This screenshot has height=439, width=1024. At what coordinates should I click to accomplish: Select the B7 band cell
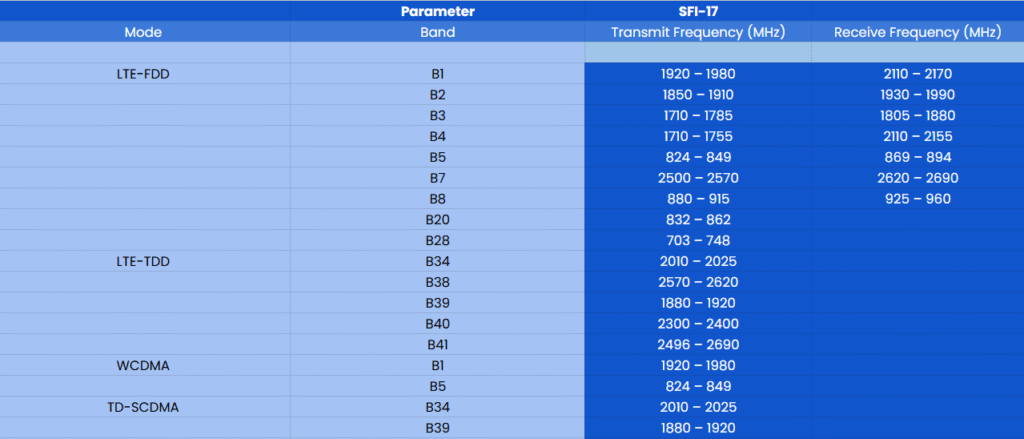point(437,177)
